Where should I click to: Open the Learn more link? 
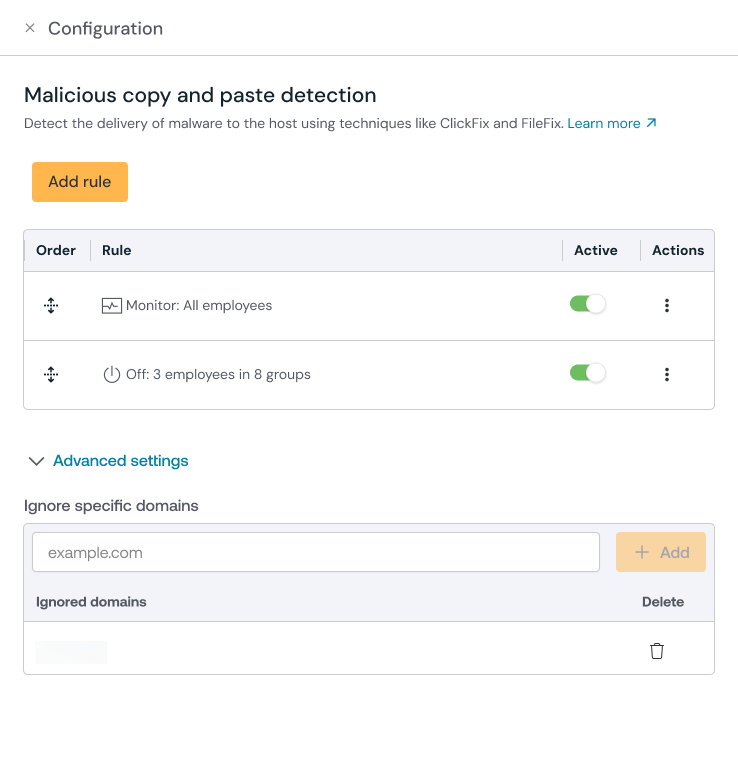[x=603, y=124]
